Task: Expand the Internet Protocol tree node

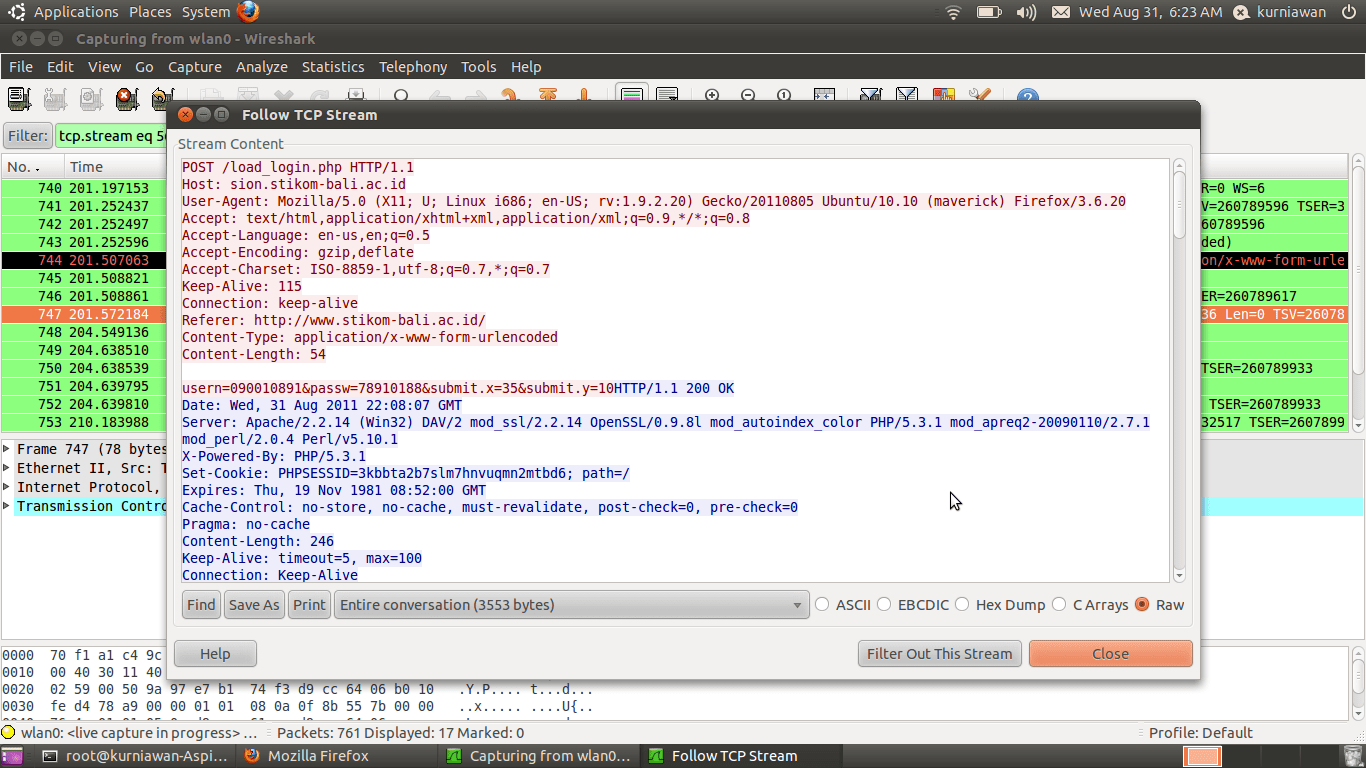Action: point(7,487)
